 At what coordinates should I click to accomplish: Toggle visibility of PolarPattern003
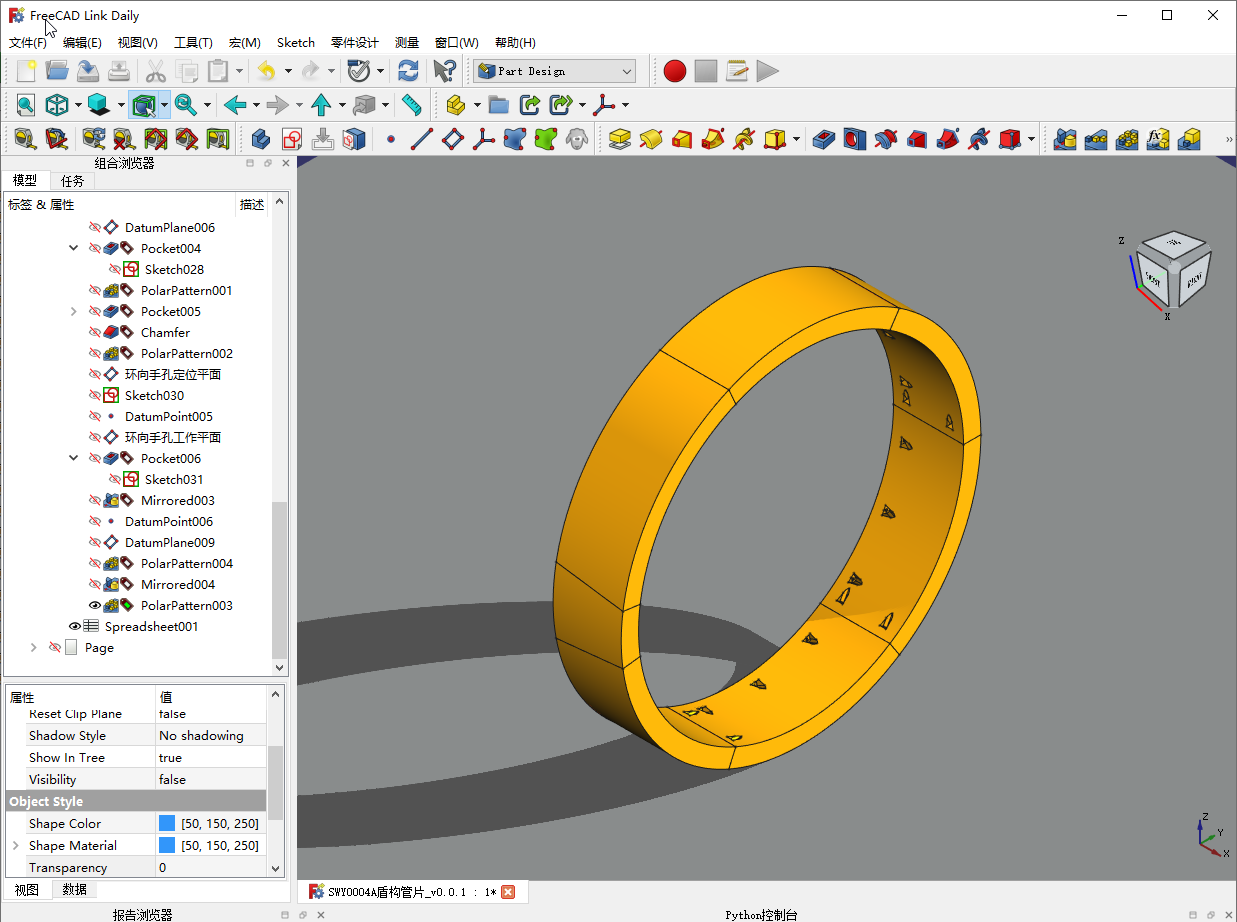tap(95, 606)
